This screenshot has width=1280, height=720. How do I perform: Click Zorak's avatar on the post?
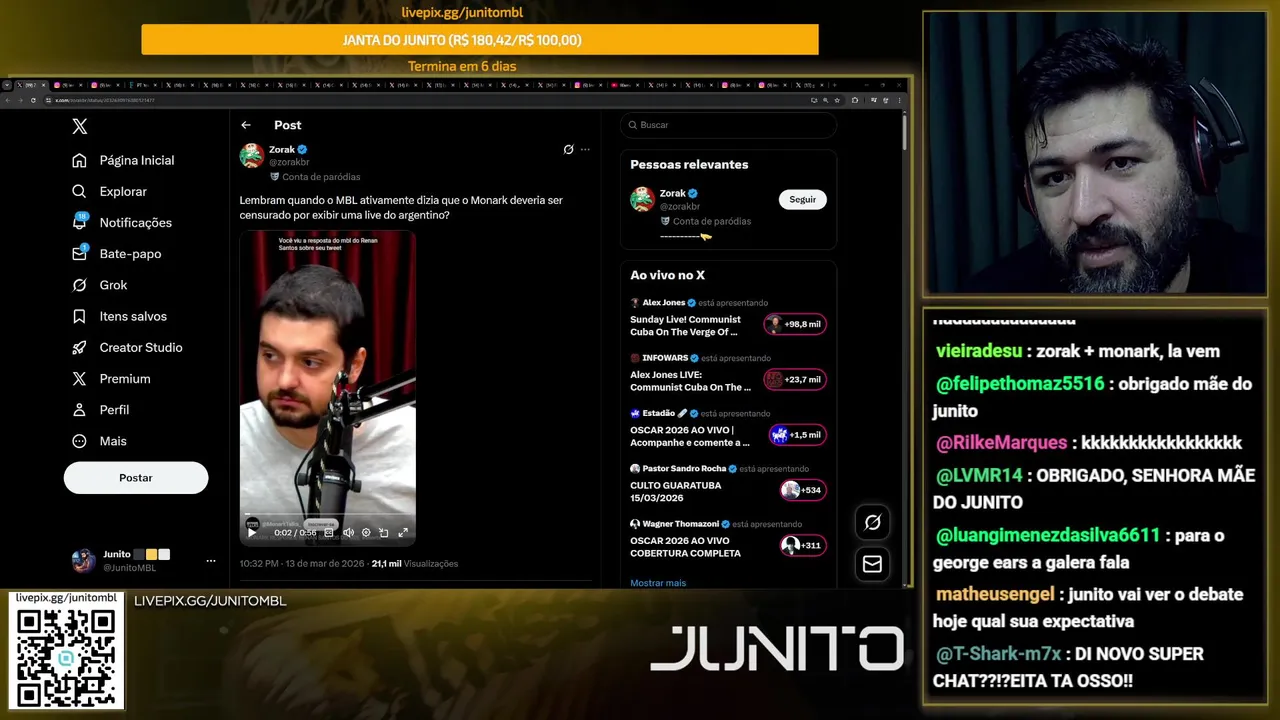click(252, 155)
